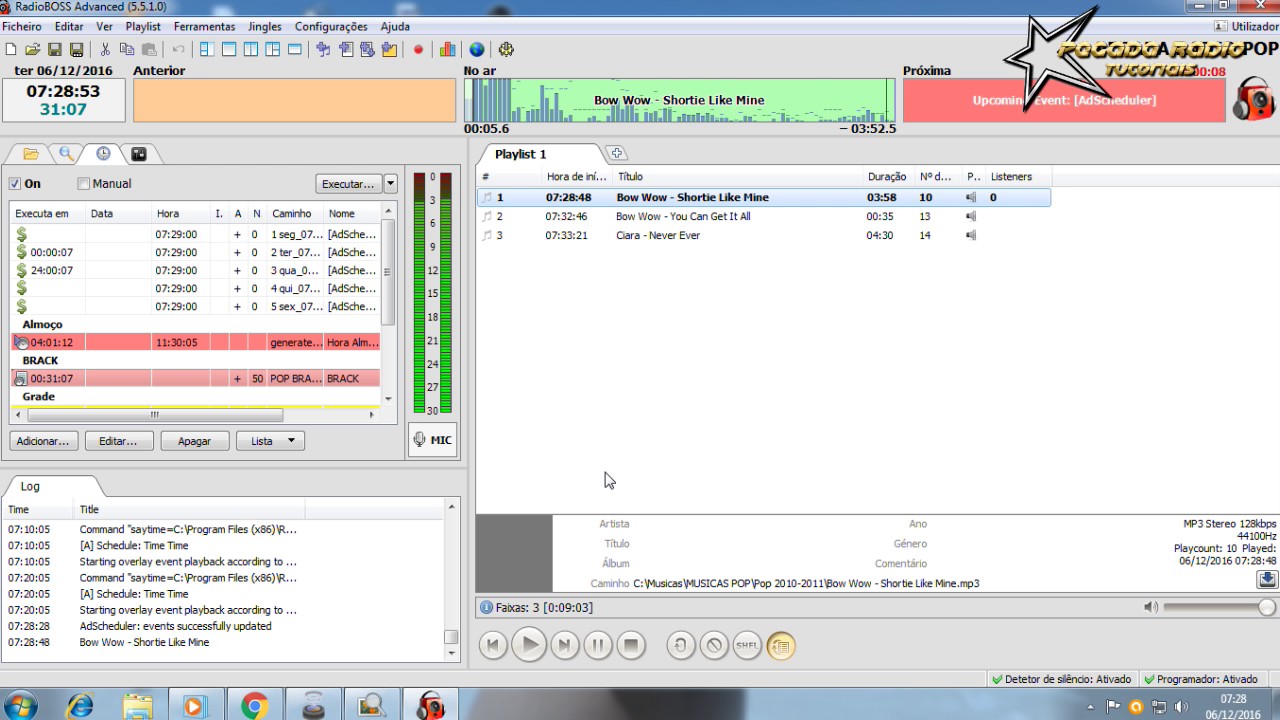Sort playlist by Duração column header

pos(888,177)
